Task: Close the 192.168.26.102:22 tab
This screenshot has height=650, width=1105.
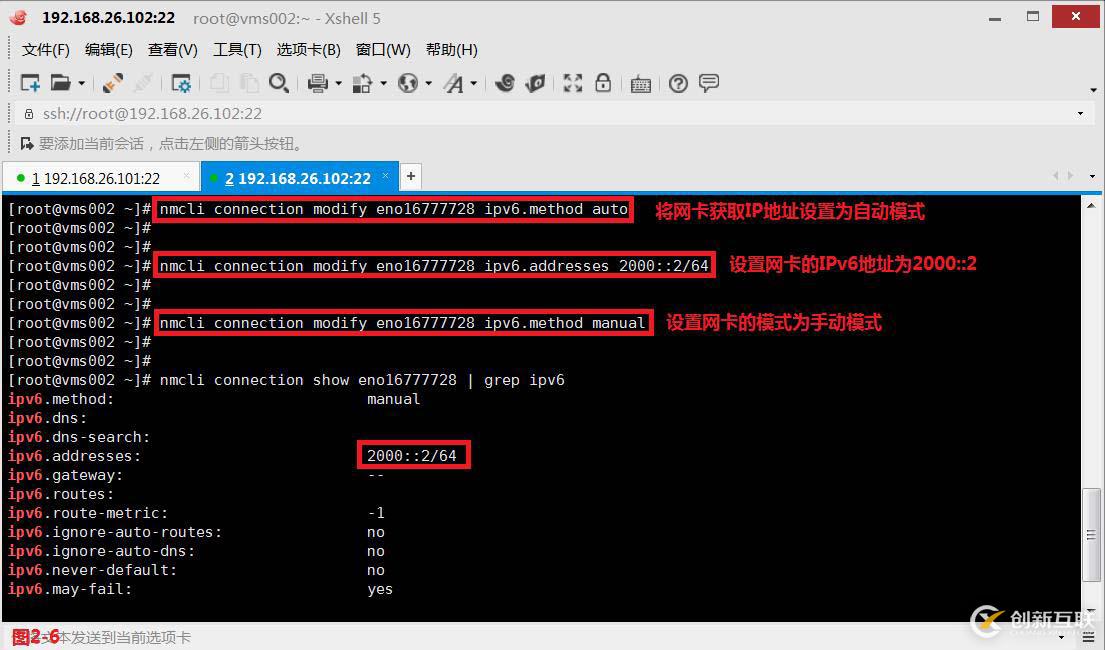Action: tap(385, 176)
